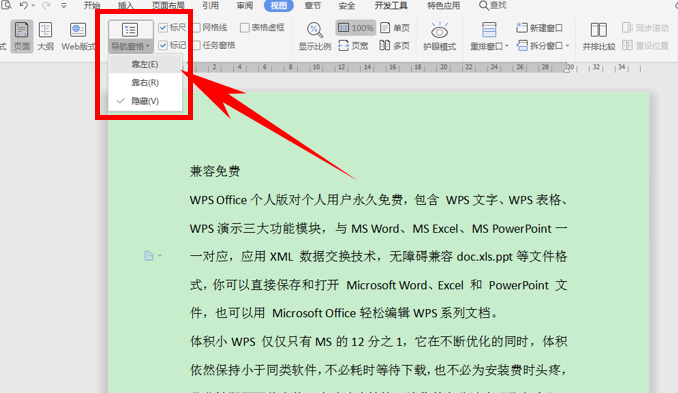Open the Developer Tools (开发工具) tab
Image resolution: width=678 pixels, height=393 pixels.
[391, 6]
